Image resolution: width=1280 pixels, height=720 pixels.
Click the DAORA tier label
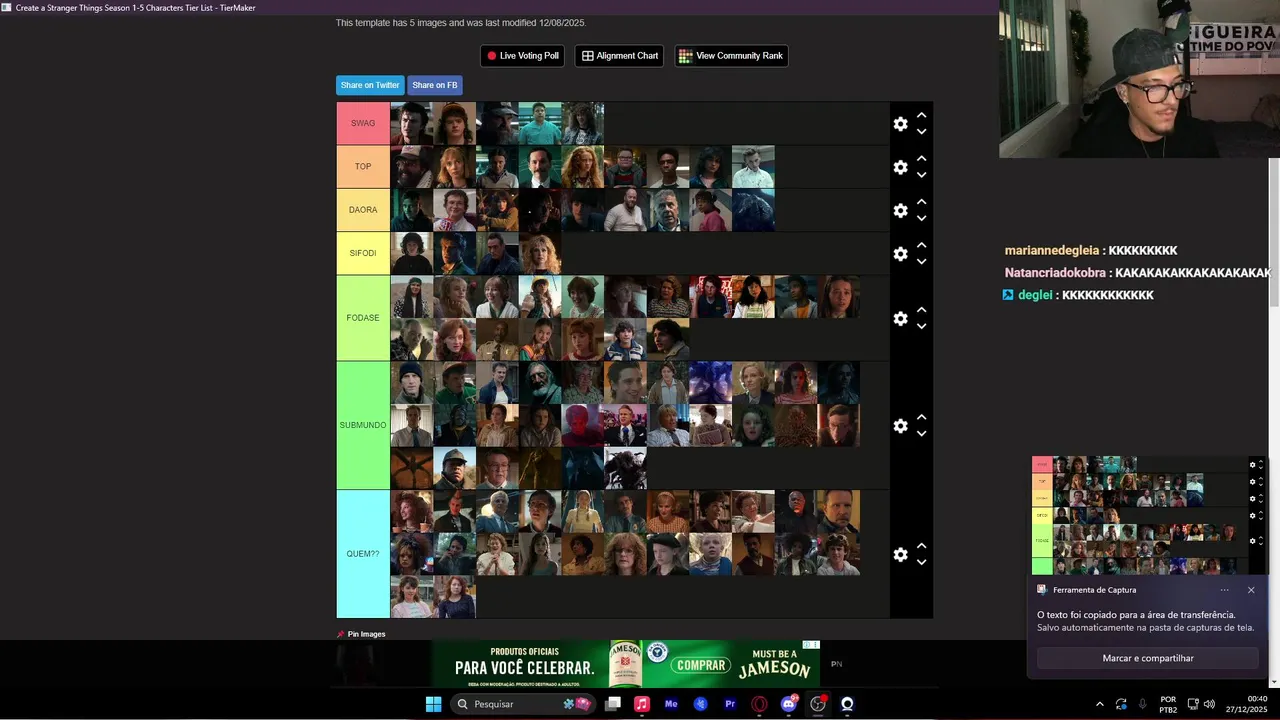tap(363, 210)
